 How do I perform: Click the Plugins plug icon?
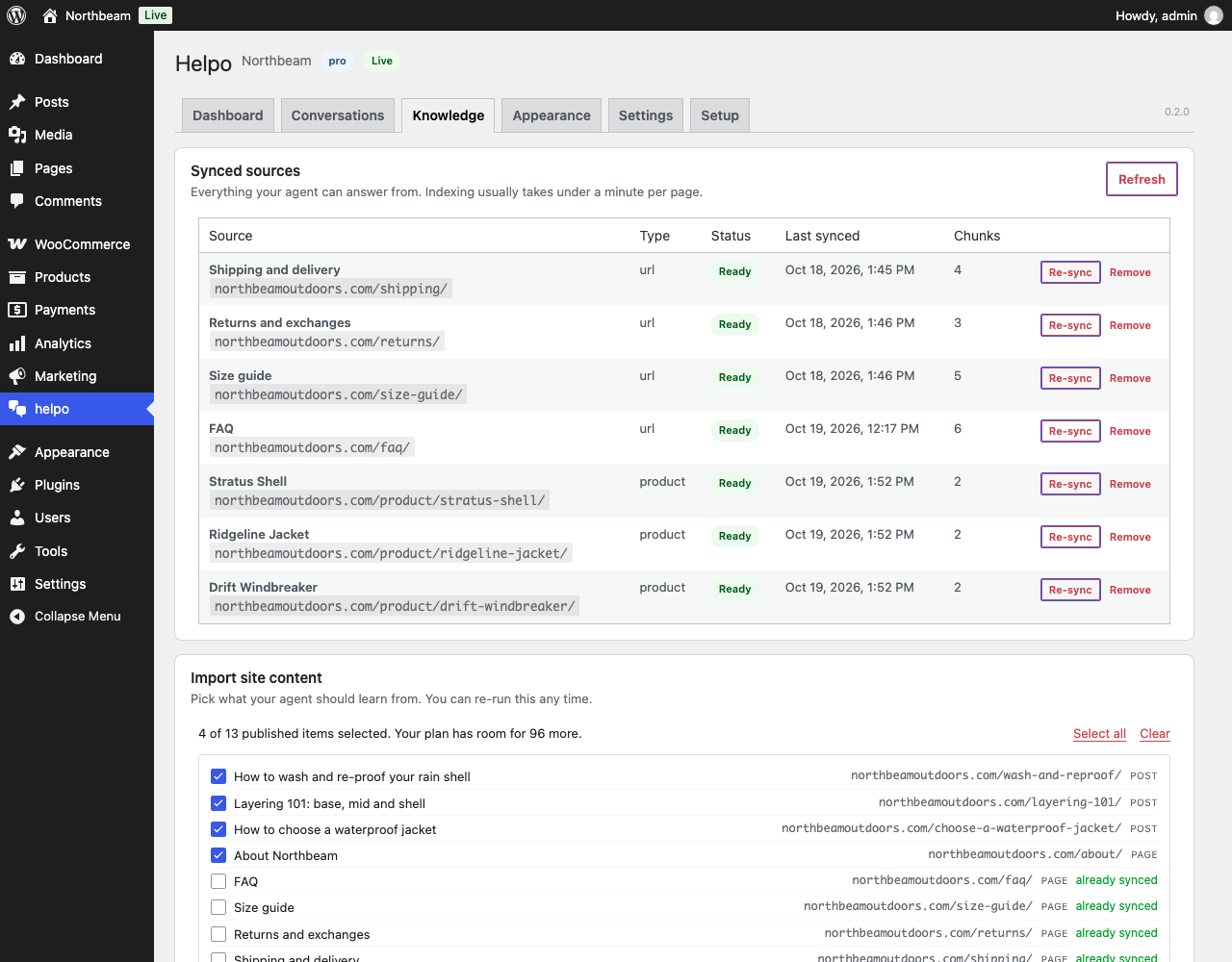click(17, 485)
